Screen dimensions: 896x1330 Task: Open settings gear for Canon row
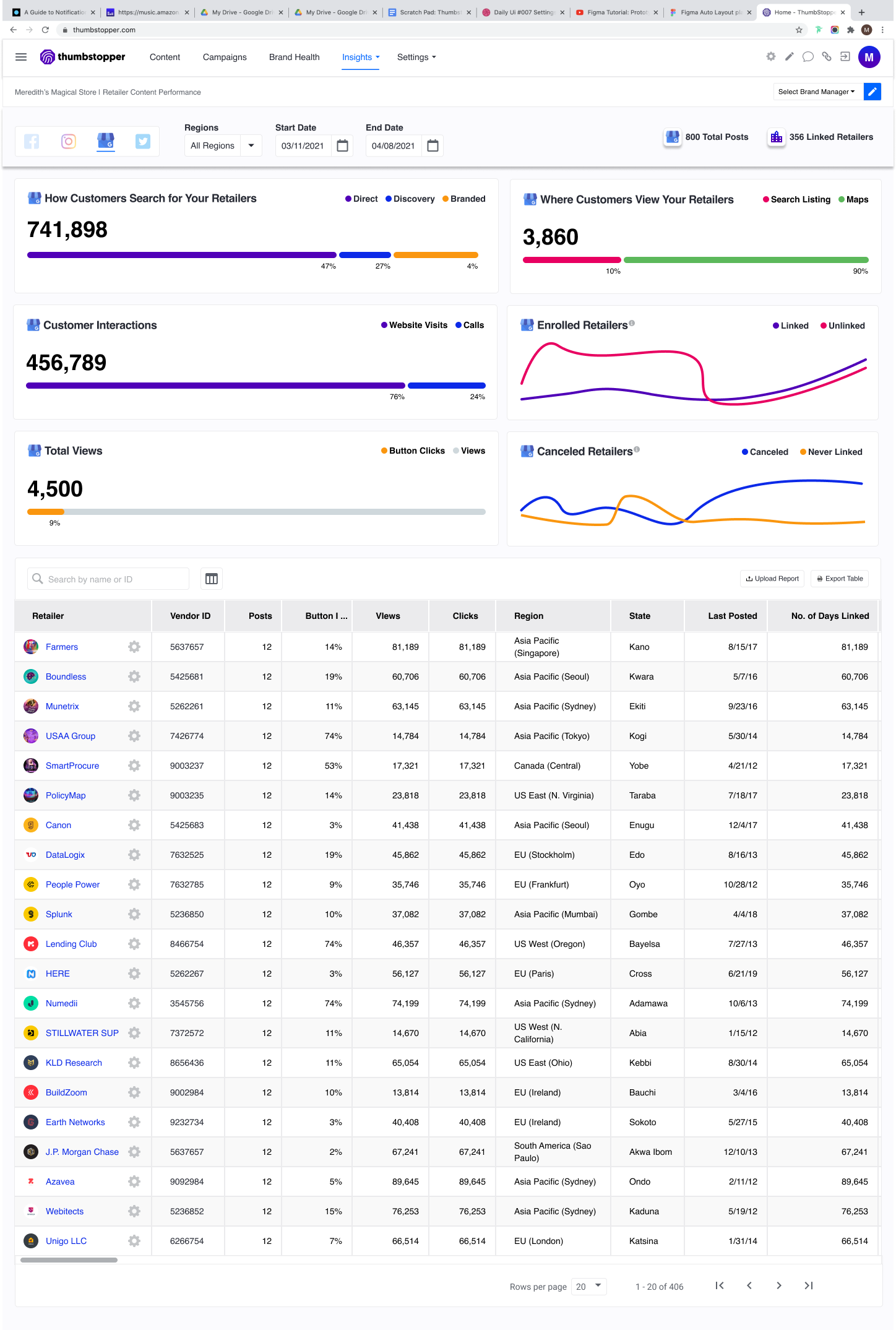(x=134, y=825)
